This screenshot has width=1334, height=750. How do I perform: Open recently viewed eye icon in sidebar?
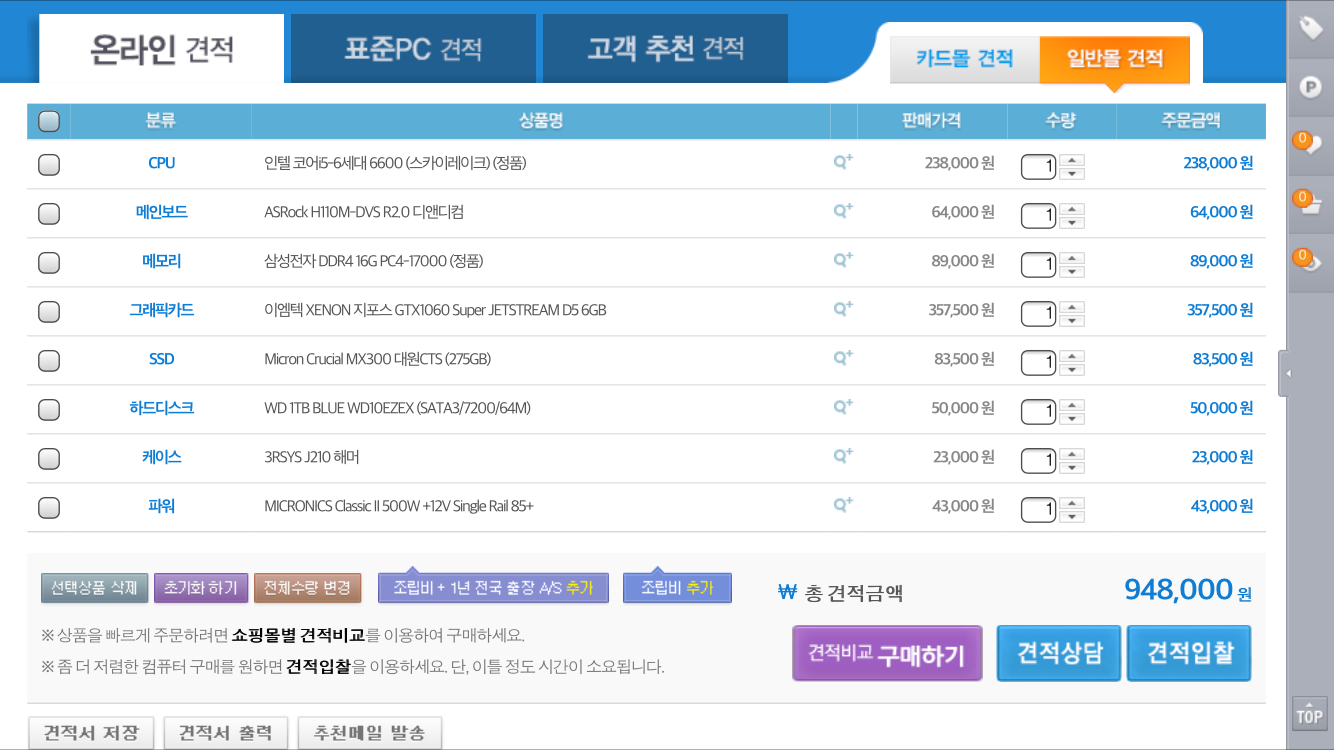(1310, 262)
